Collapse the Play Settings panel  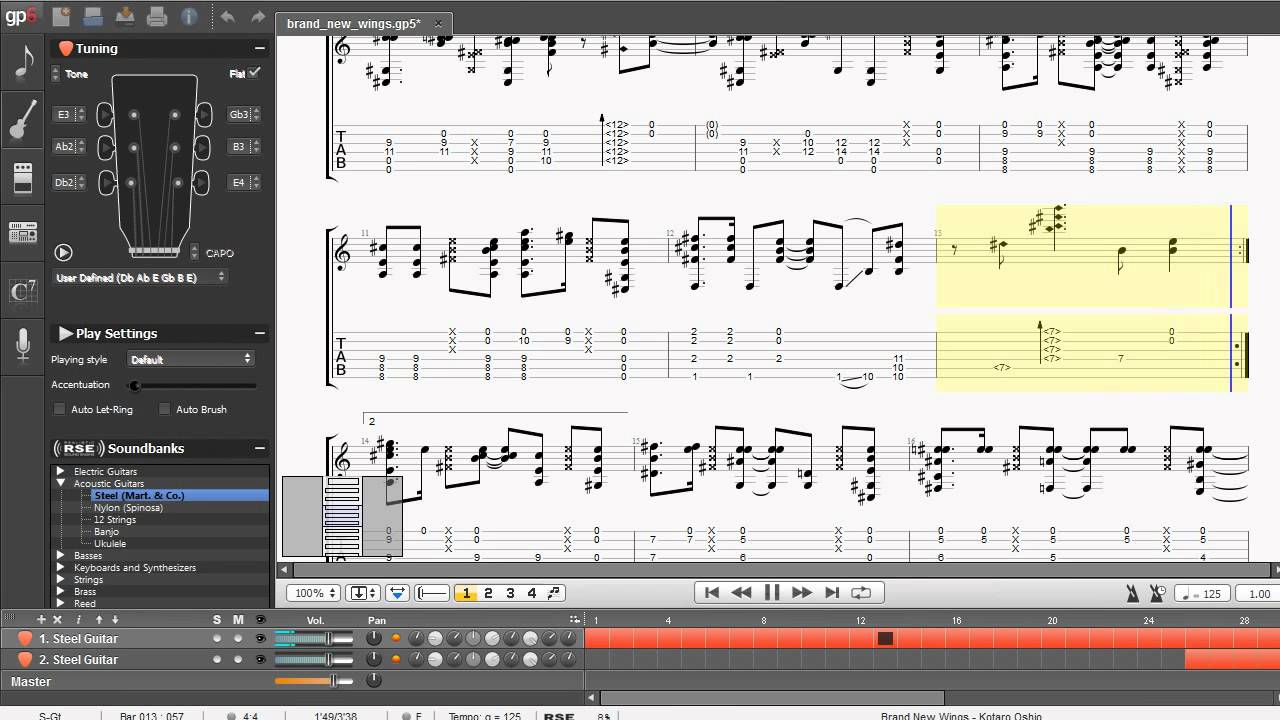259,333
